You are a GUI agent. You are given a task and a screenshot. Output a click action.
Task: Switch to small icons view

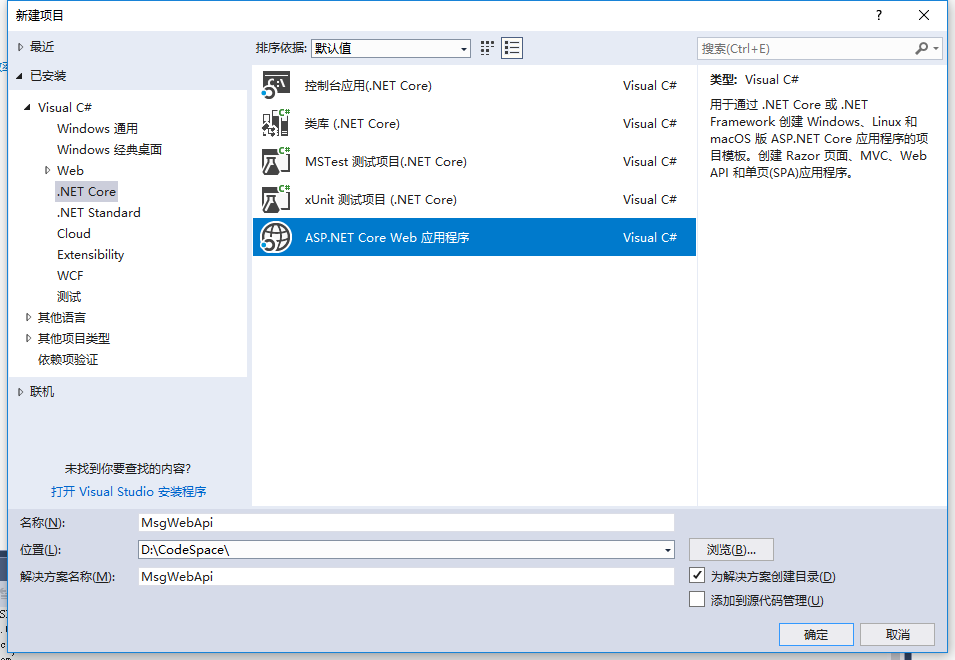point(487,48)
